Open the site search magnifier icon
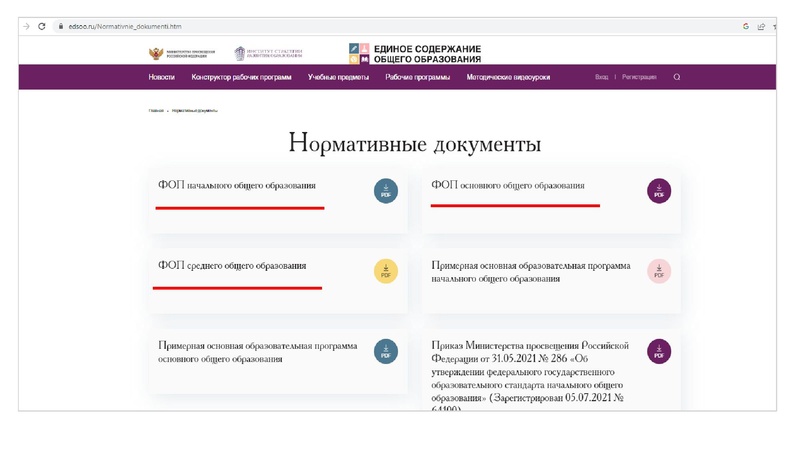 677,77
